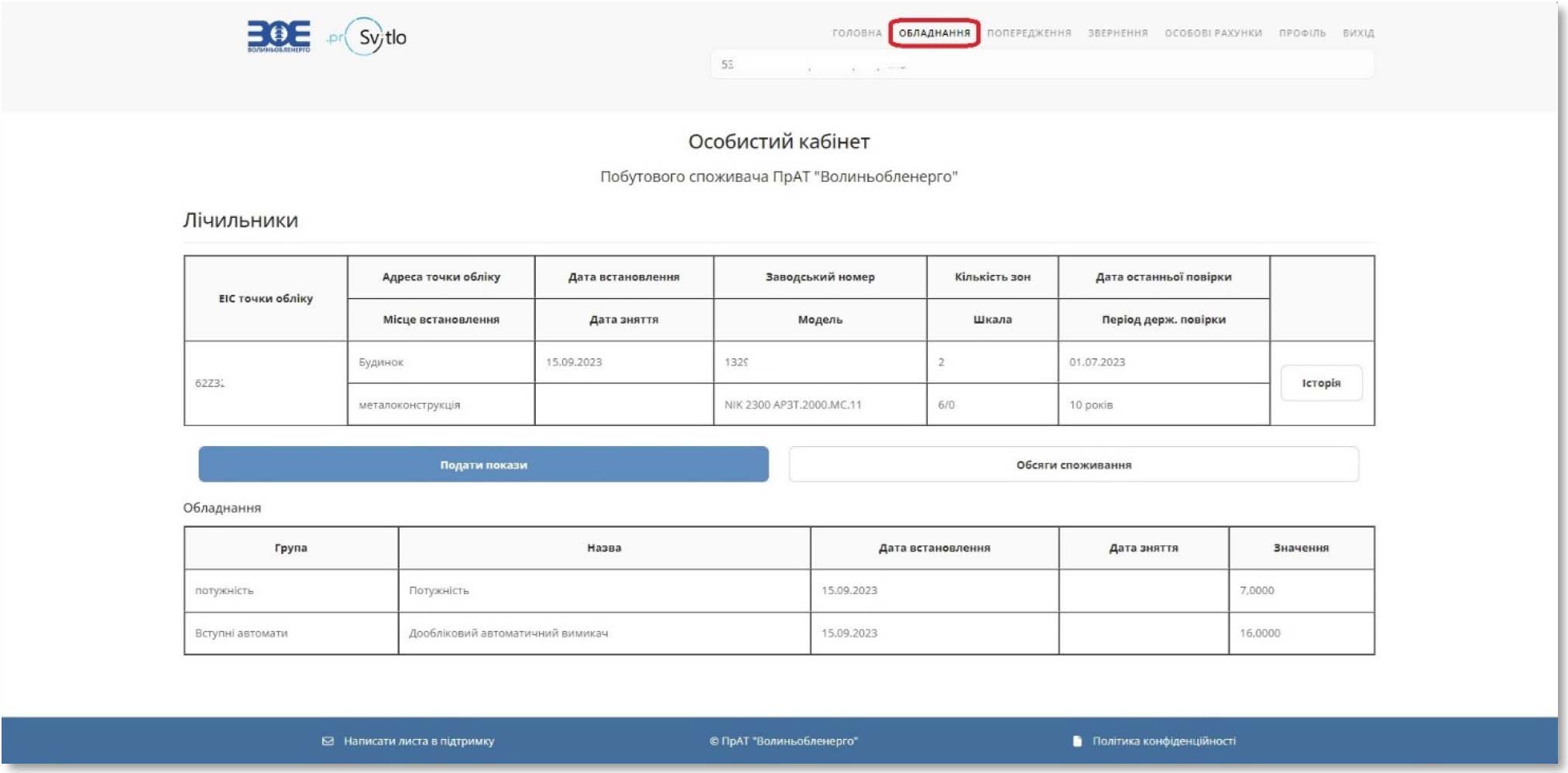Click the document icon near privacy policy
Viewport: 1568px width, 773px height.
(x=1077, y=741)
